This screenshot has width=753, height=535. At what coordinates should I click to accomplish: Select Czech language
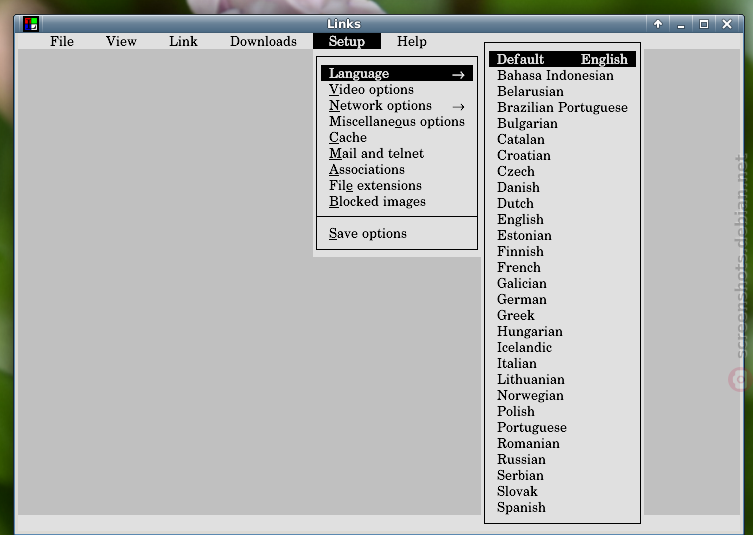[x=562, y=171]
